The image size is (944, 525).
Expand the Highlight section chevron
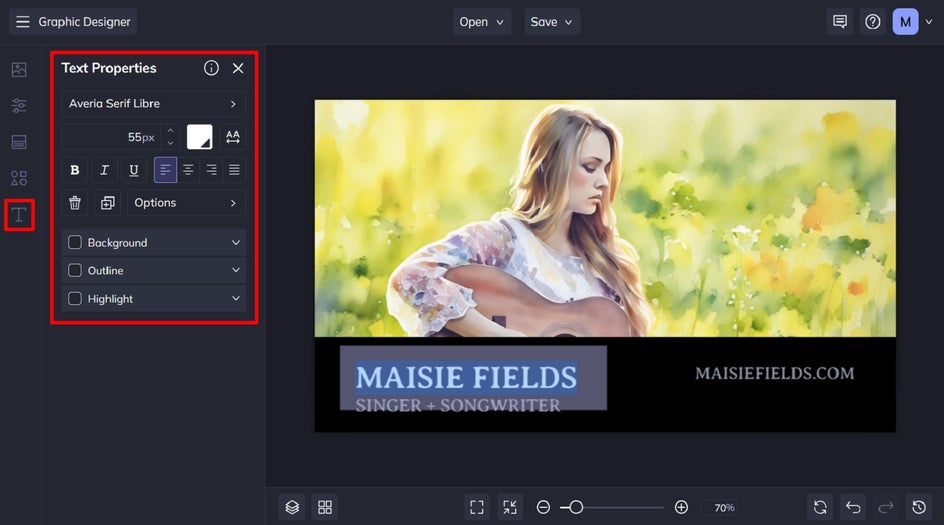(236, 299)
